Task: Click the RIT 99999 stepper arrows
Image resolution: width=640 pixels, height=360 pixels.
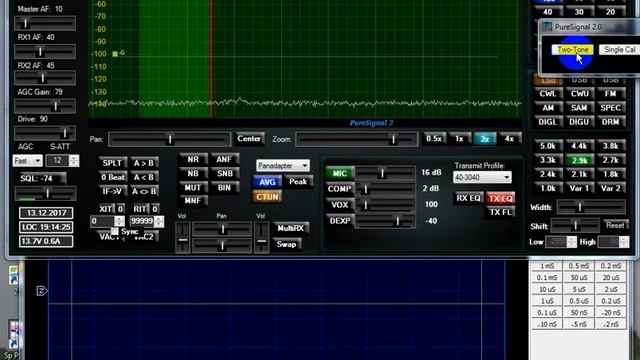Action: pyautogui.click(x=159, y=221)
